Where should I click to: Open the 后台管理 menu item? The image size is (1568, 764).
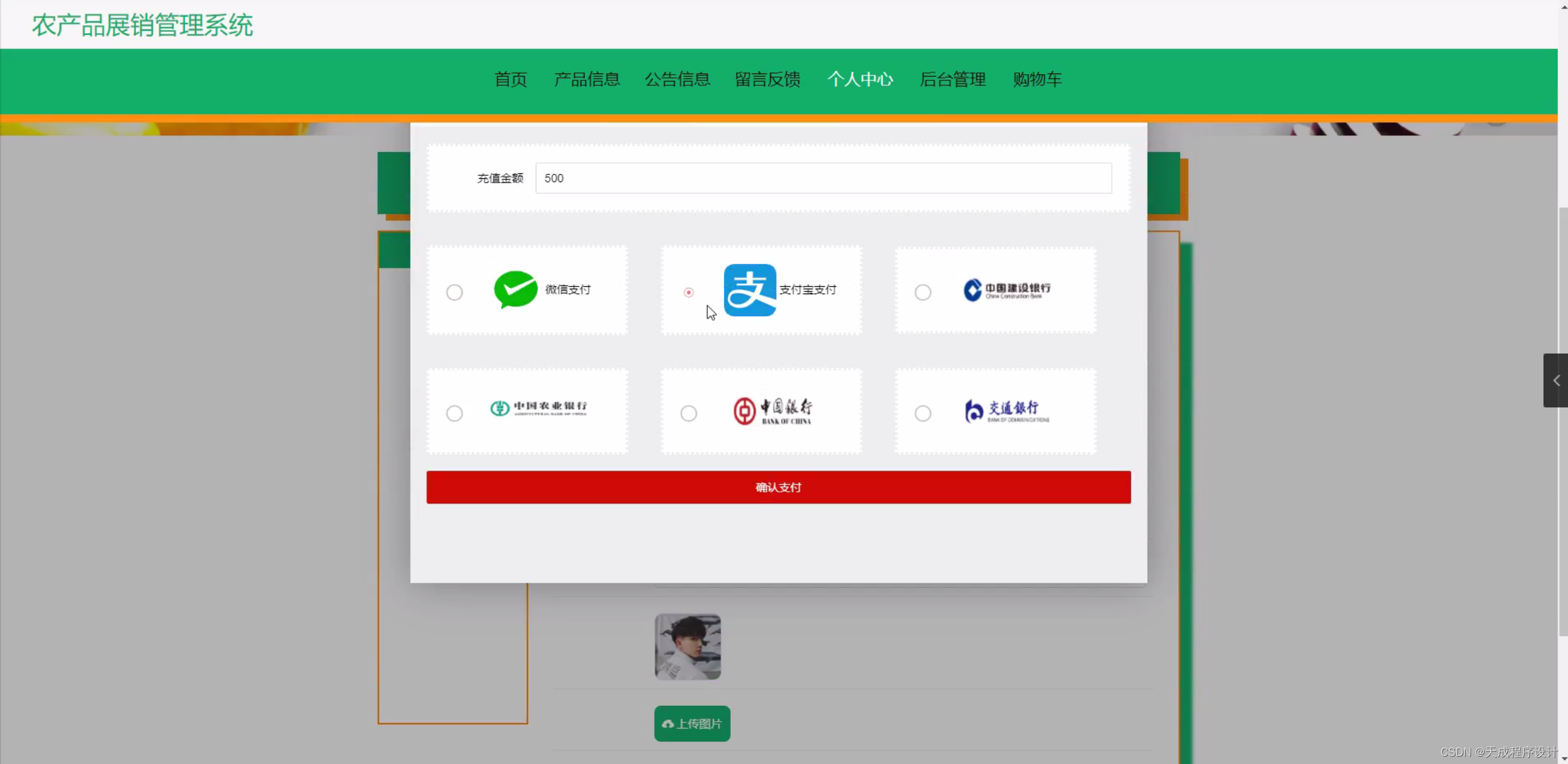tap(953, 80)
